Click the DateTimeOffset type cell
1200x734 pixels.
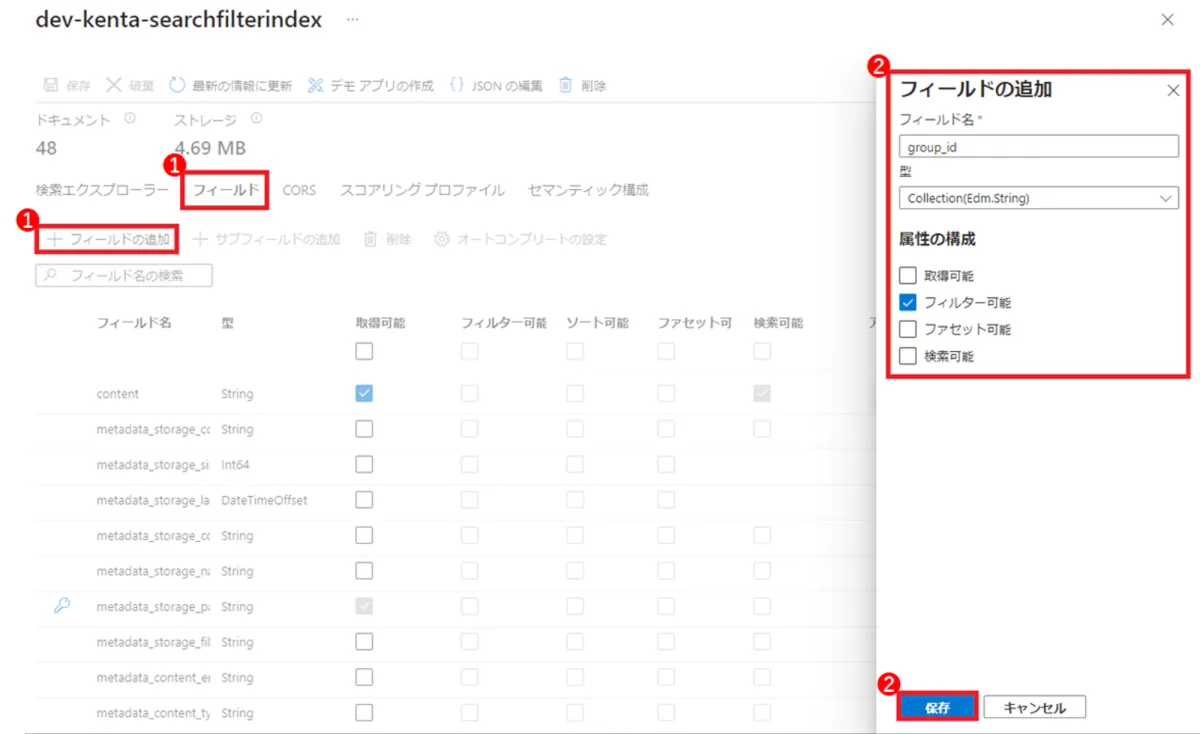point(264,500)
